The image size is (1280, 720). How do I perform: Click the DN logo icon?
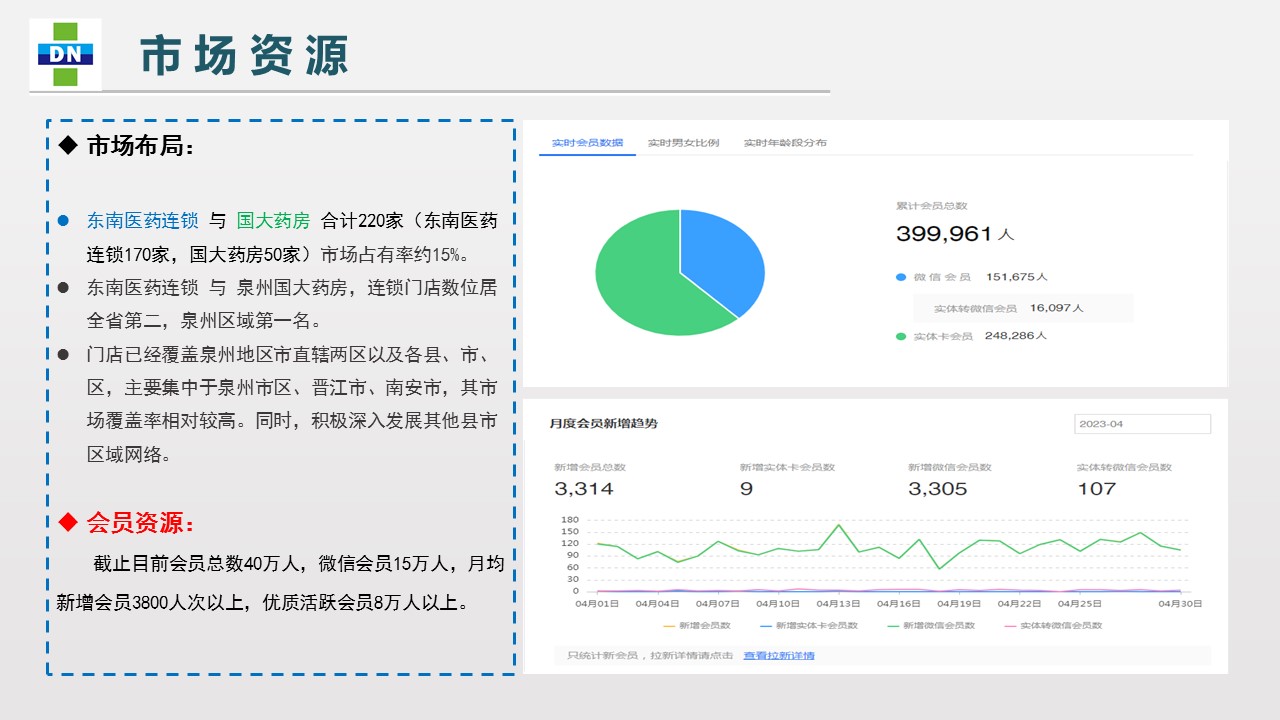click(65, 54)
